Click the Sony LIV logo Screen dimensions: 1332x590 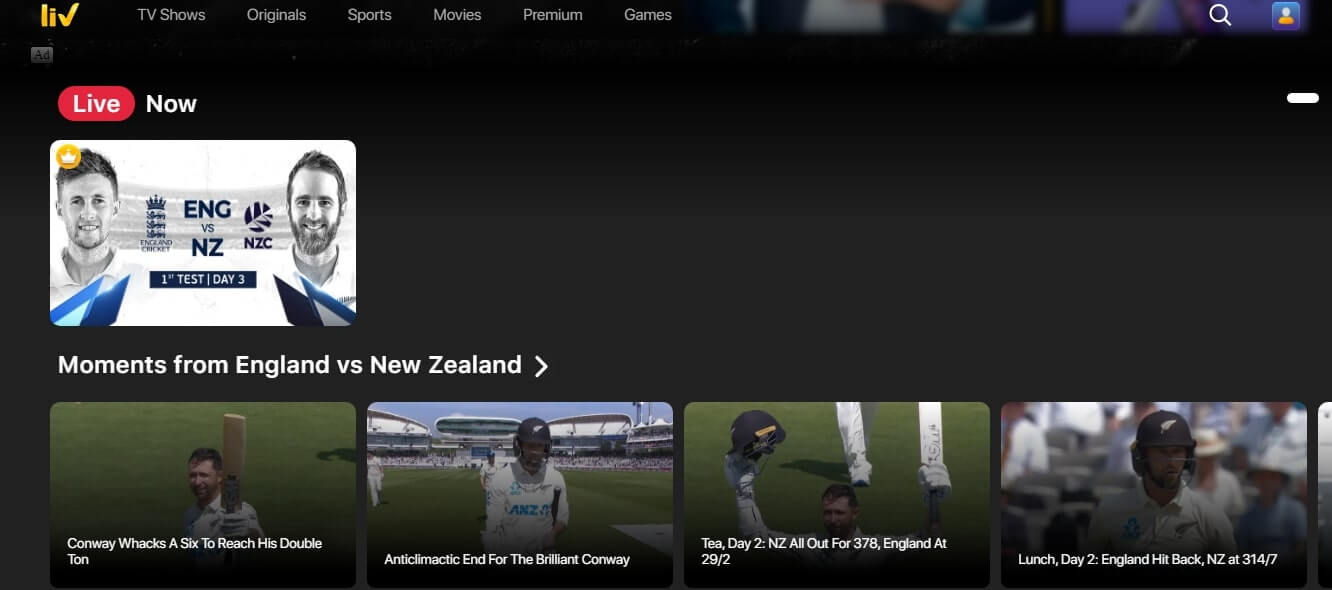[59, 15]
